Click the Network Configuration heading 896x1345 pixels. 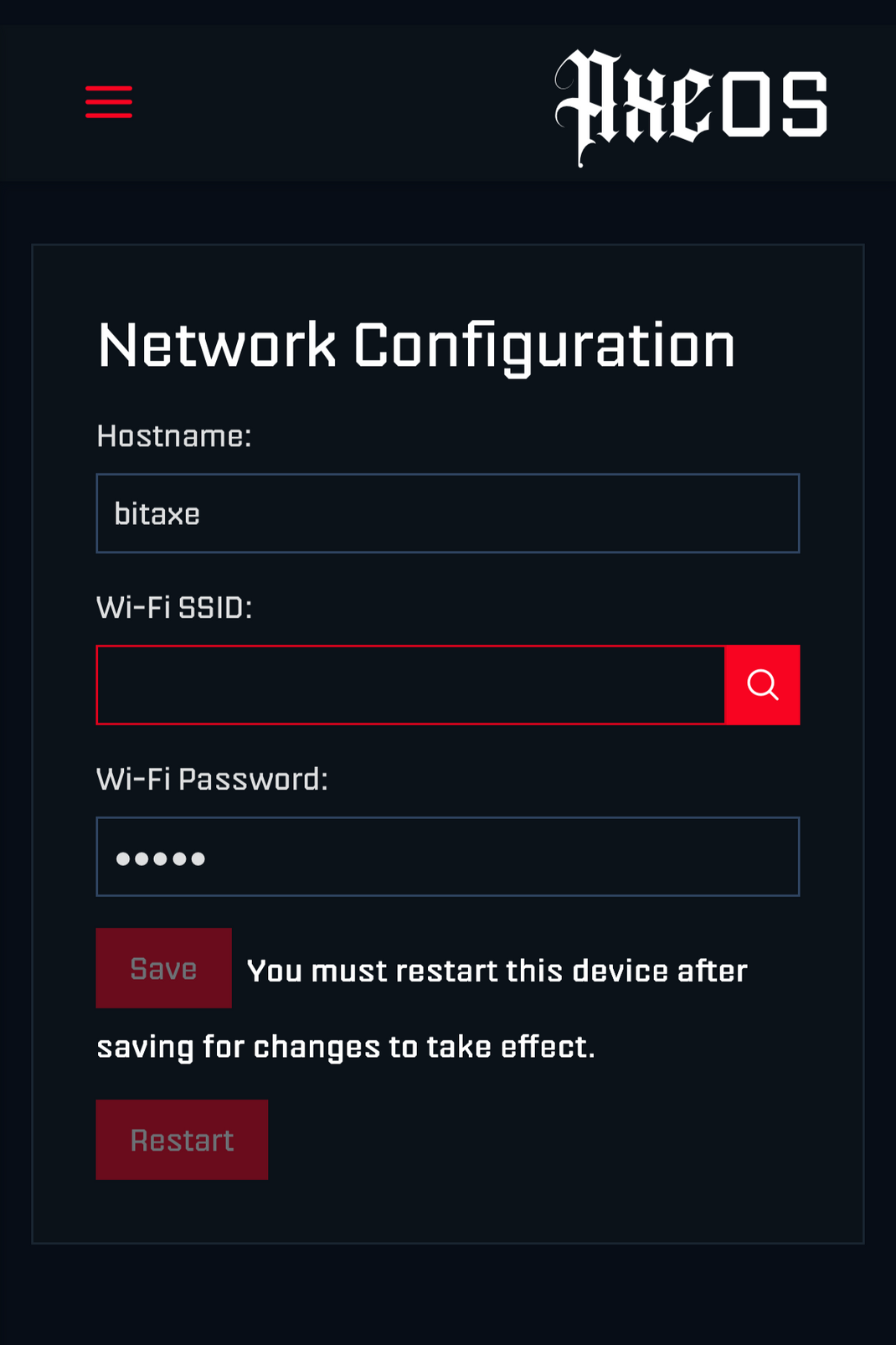[416, 343]
